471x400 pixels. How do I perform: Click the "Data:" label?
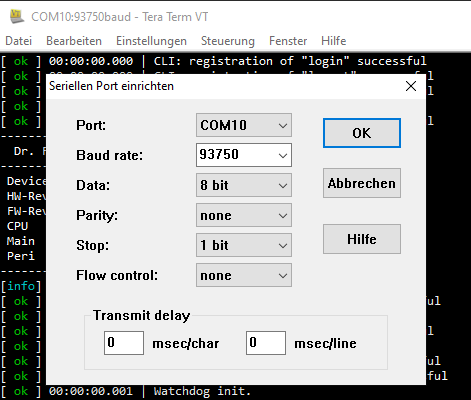pos(93,185)
